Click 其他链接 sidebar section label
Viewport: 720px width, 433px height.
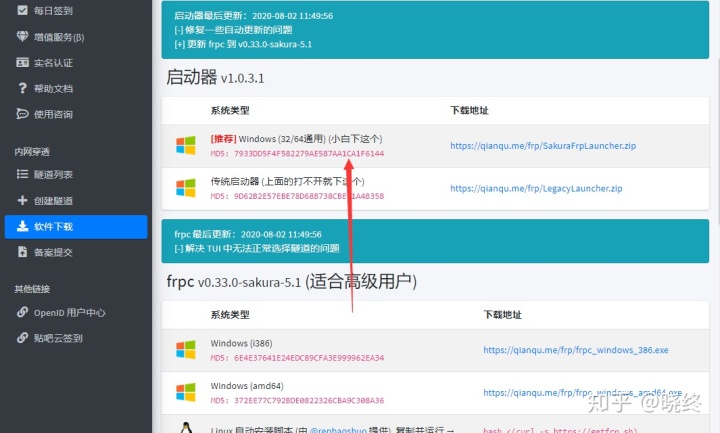click(32, 289)
